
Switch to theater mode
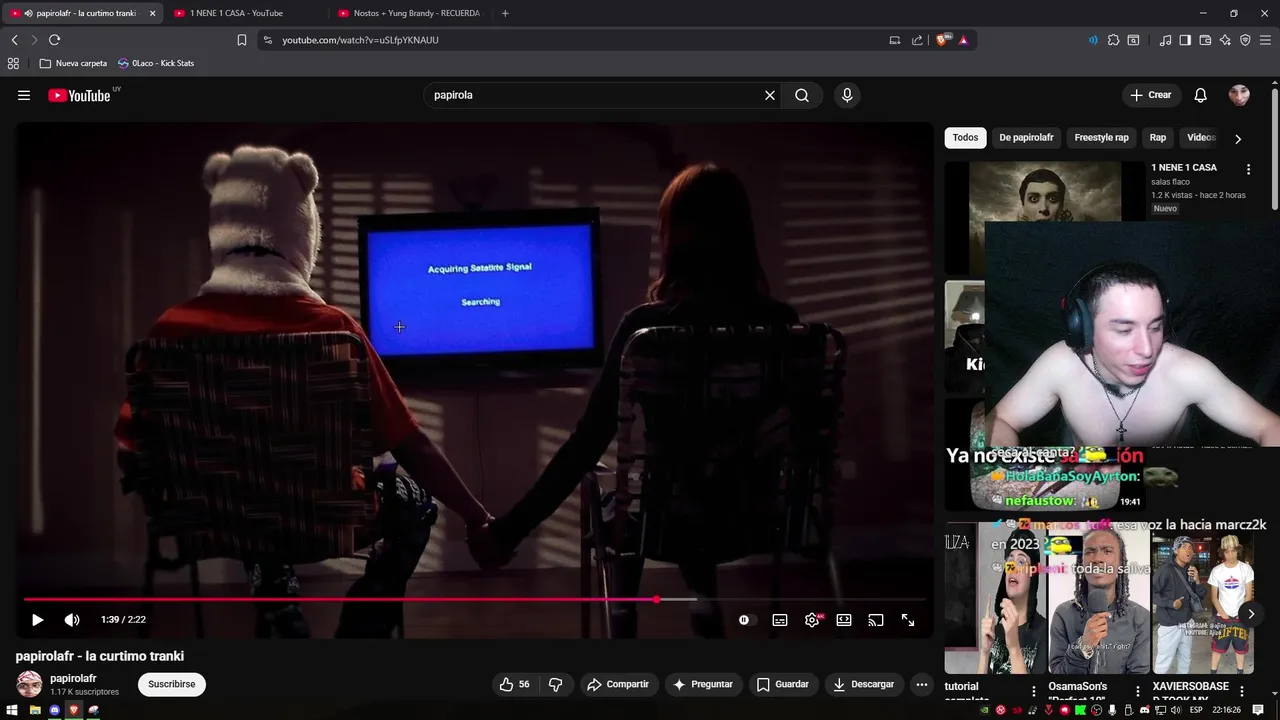tap(844, 620)
